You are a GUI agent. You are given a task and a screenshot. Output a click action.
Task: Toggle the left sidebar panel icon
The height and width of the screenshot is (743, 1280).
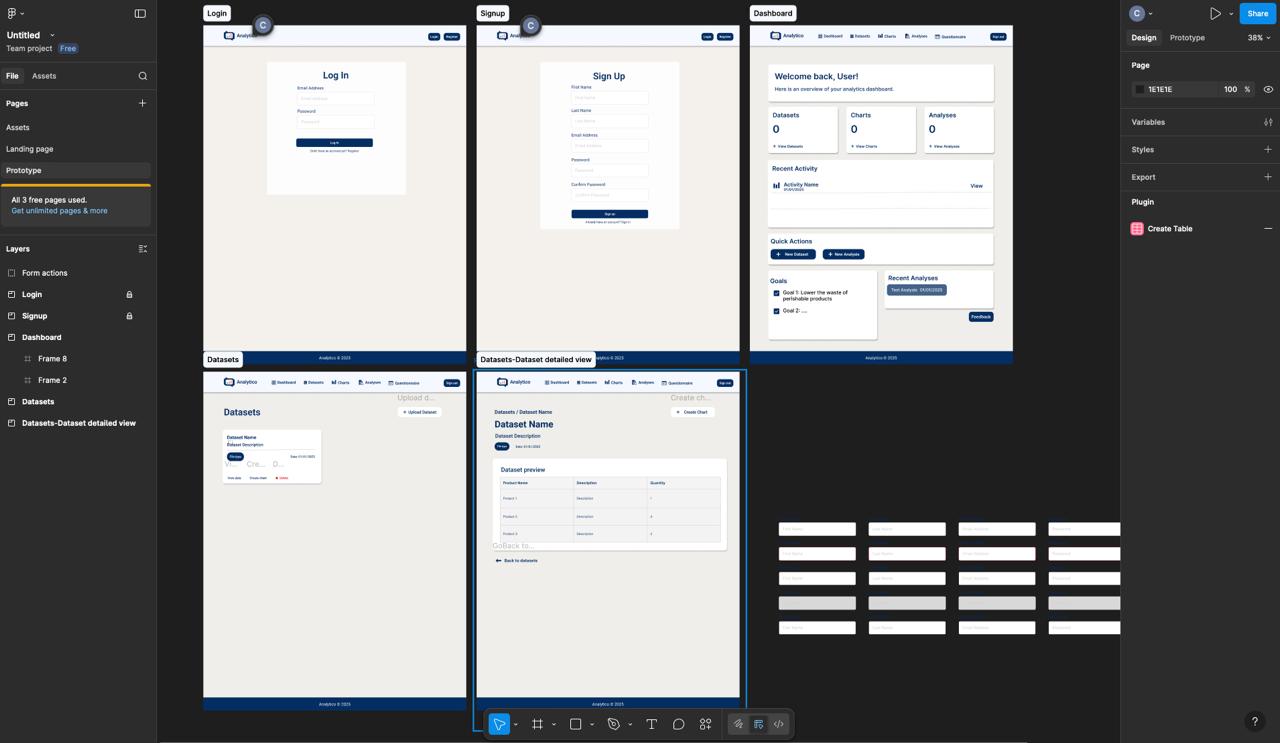pos(140,13)
